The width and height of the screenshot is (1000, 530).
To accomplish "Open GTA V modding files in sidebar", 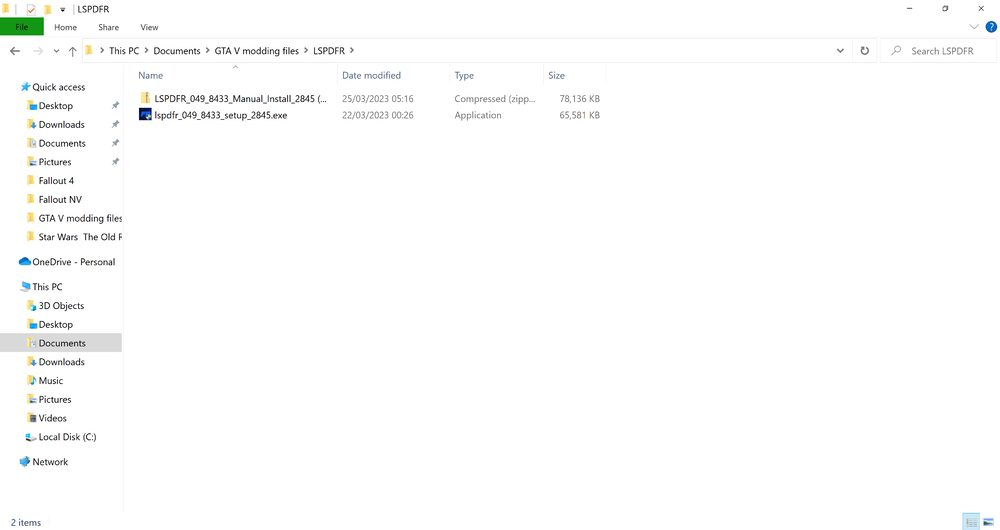I will 80,218.
